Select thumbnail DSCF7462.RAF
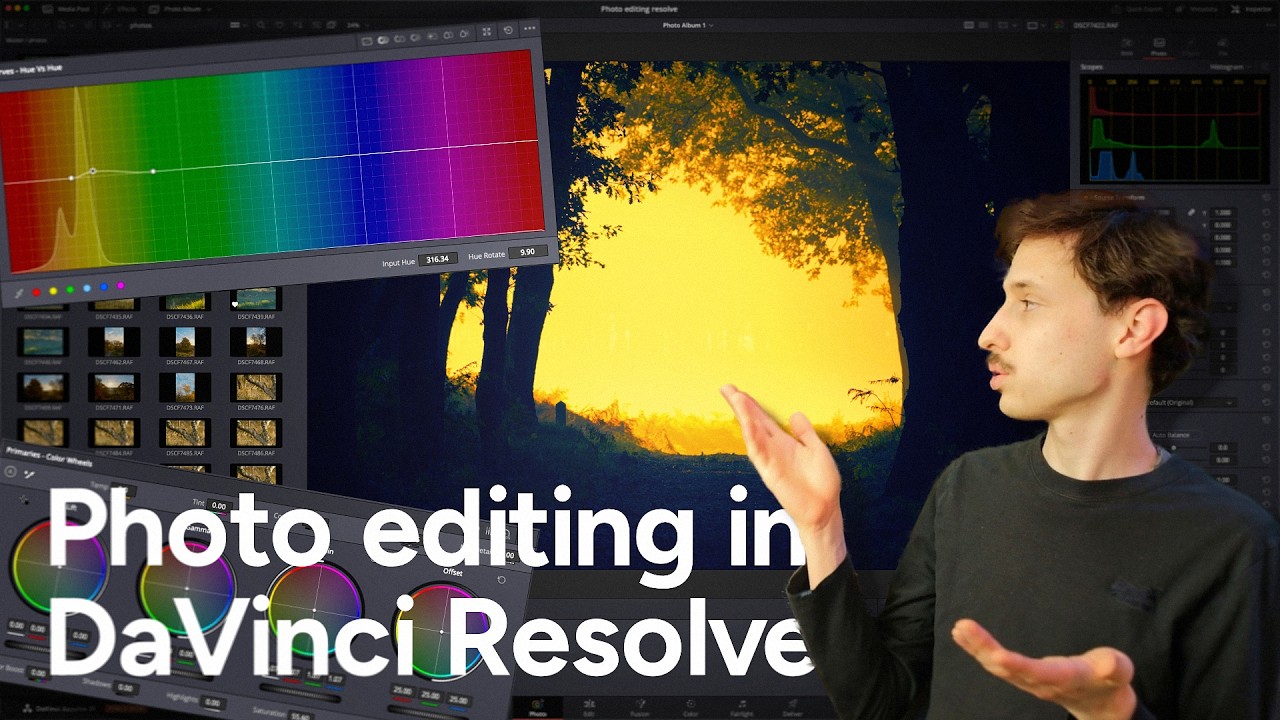The height and width of the screenshot is (720, 1280). coord(113,343)
